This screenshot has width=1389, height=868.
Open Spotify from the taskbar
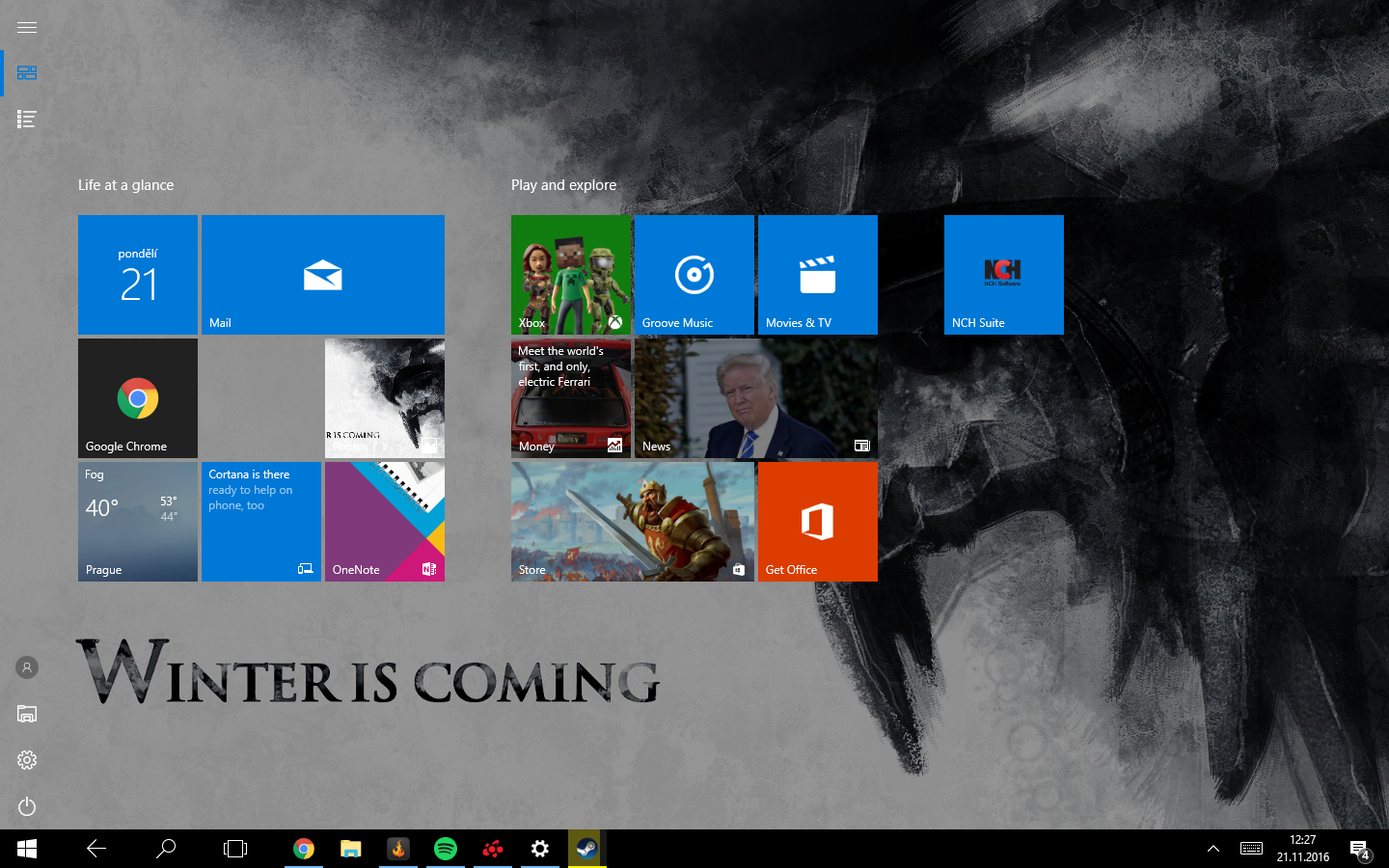coord(446,849)
